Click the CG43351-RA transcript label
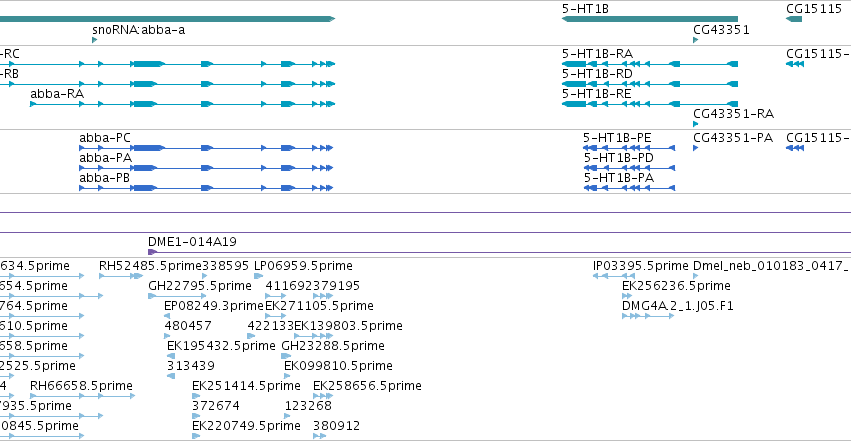 733,114
